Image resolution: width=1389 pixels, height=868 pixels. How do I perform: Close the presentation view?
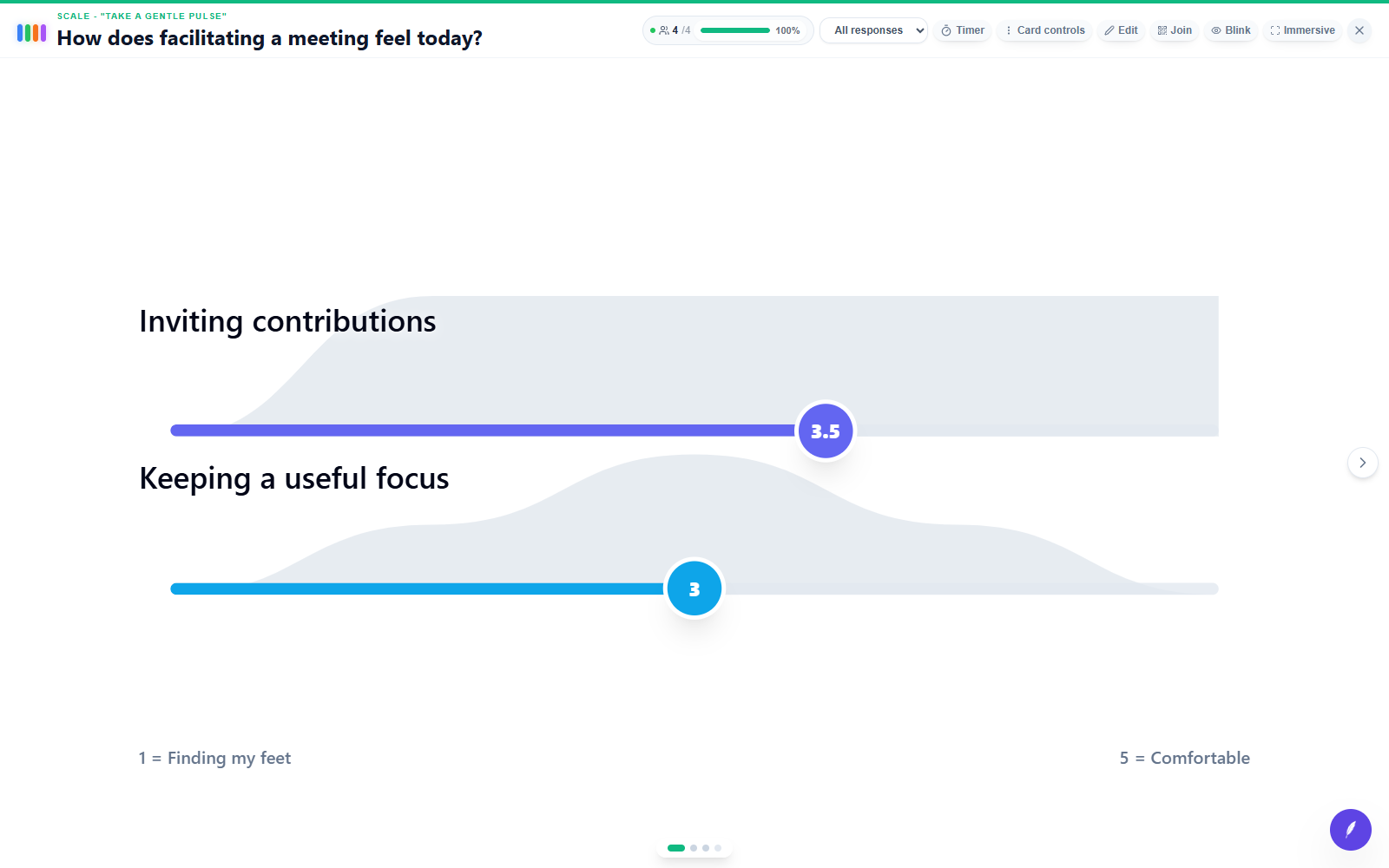pos(1359,30)
